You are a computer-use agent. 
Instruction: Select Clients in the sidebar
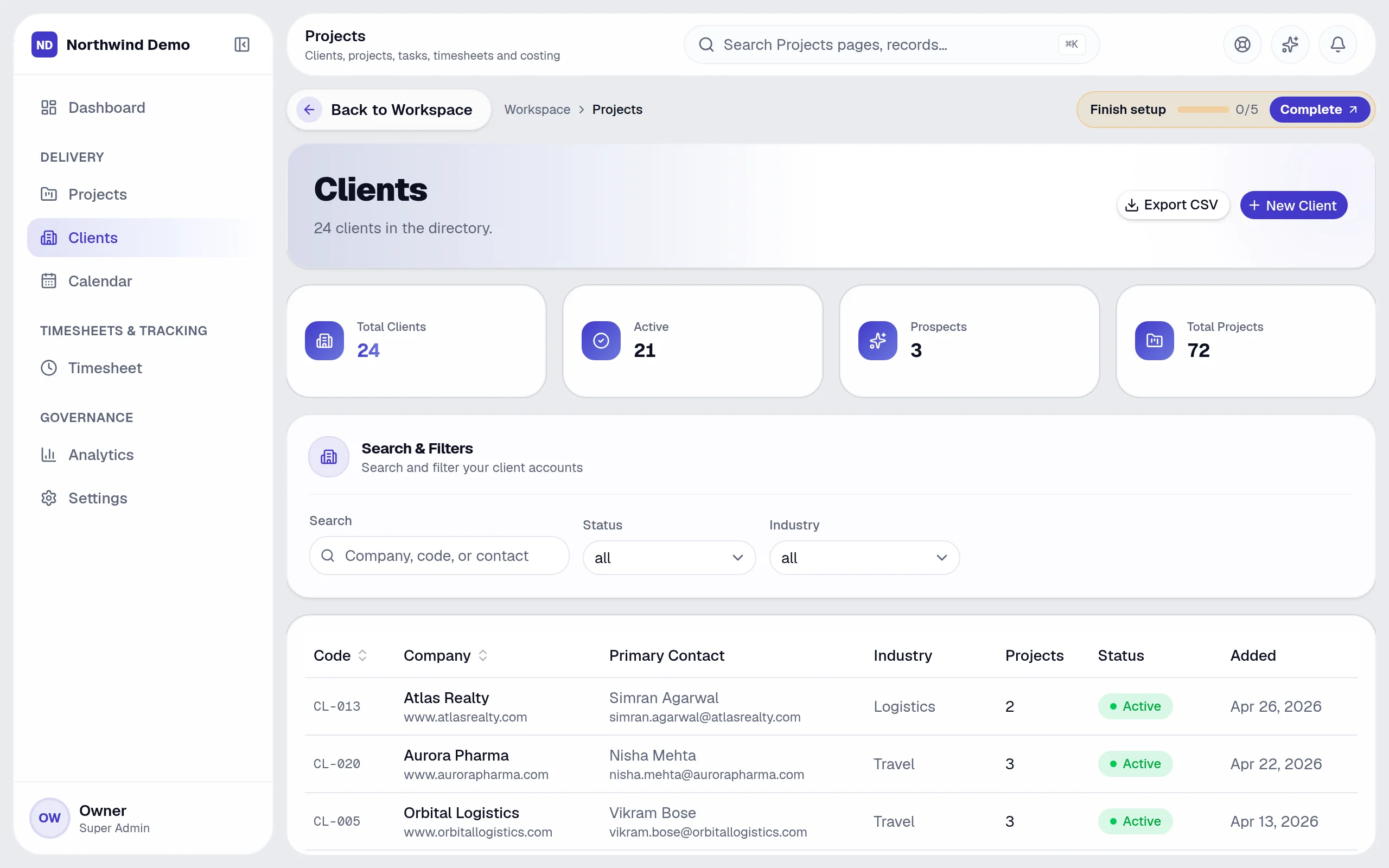coord(142,238)
